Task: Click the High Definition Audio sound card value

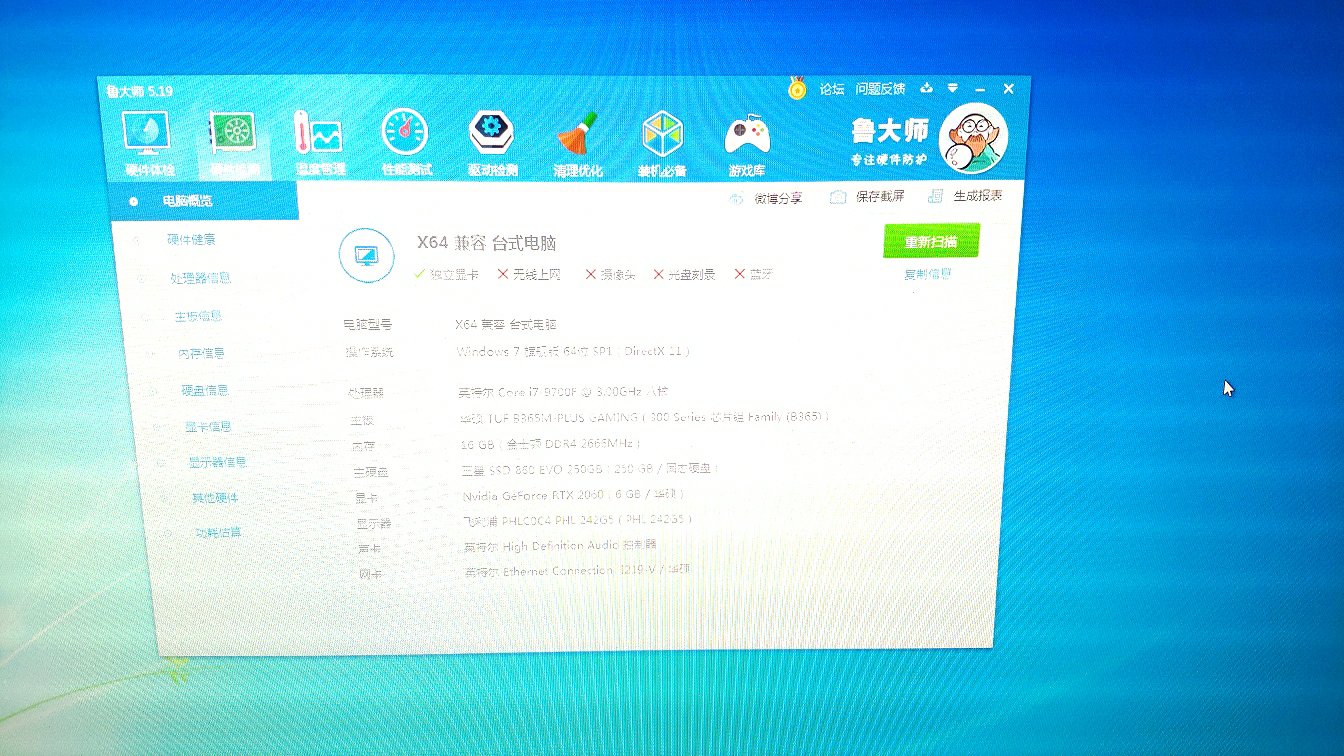Action: [561, 546]
